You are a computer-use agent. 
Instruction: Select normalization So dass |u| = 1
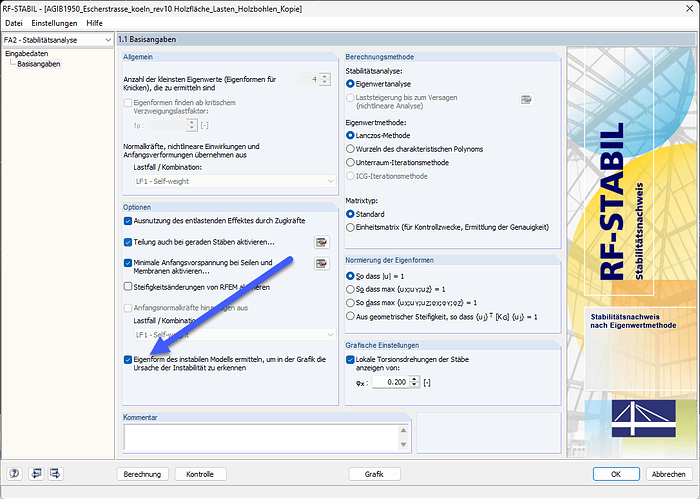tap(350, 276)
